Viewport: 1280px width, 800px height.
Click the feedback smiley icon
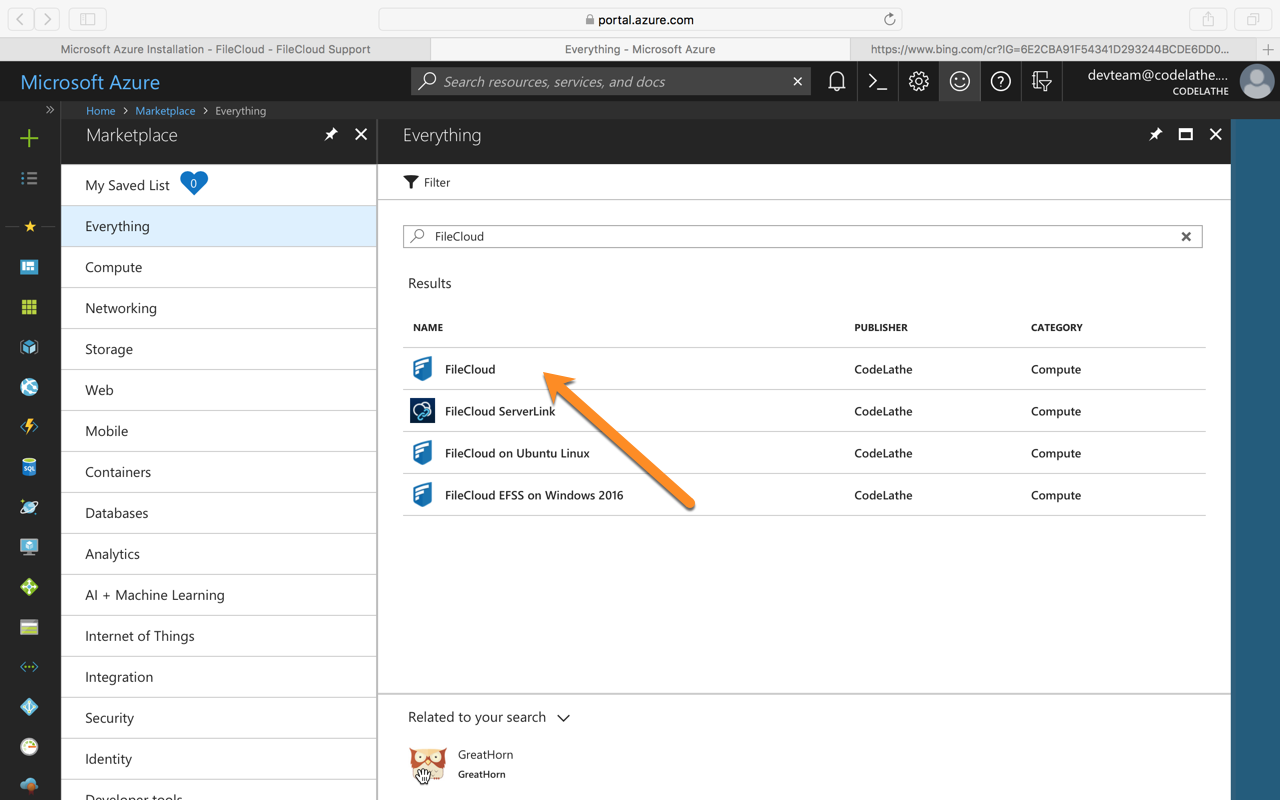[x=959, y=82]
